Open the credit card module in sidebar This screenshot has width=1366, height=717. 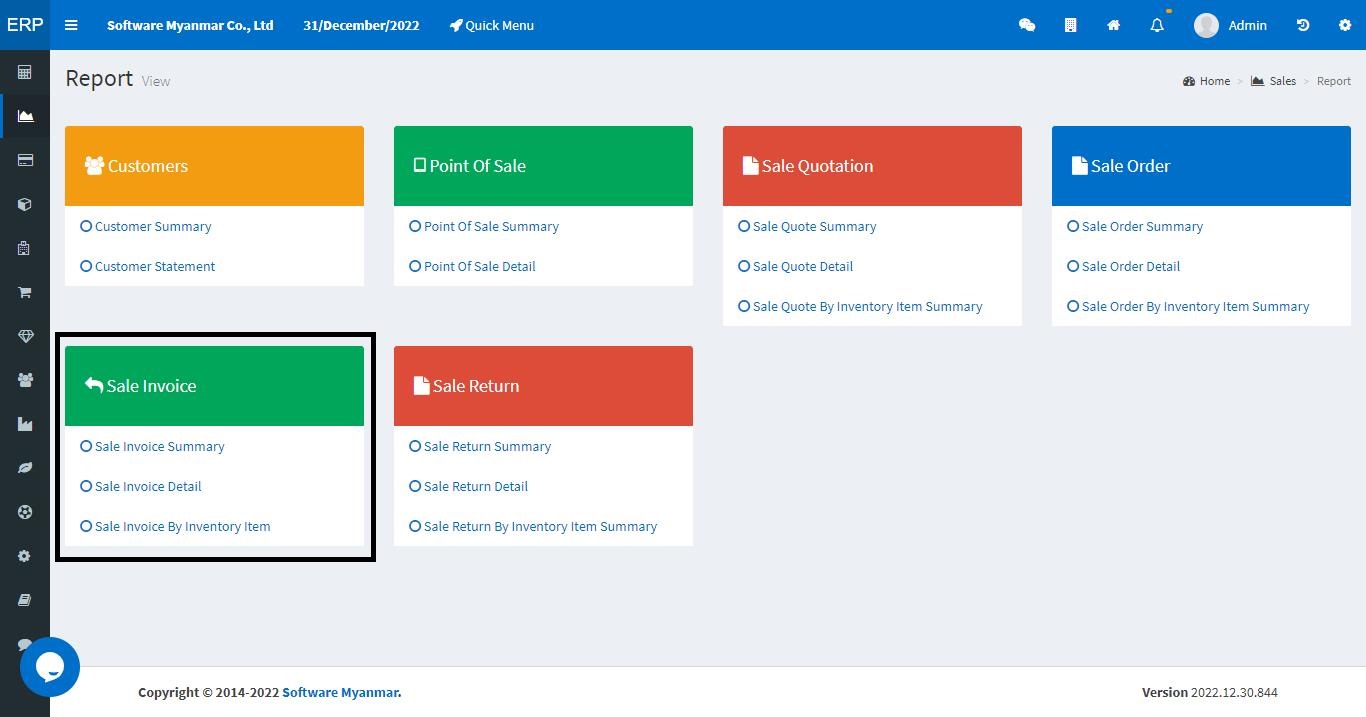(25, 160)
